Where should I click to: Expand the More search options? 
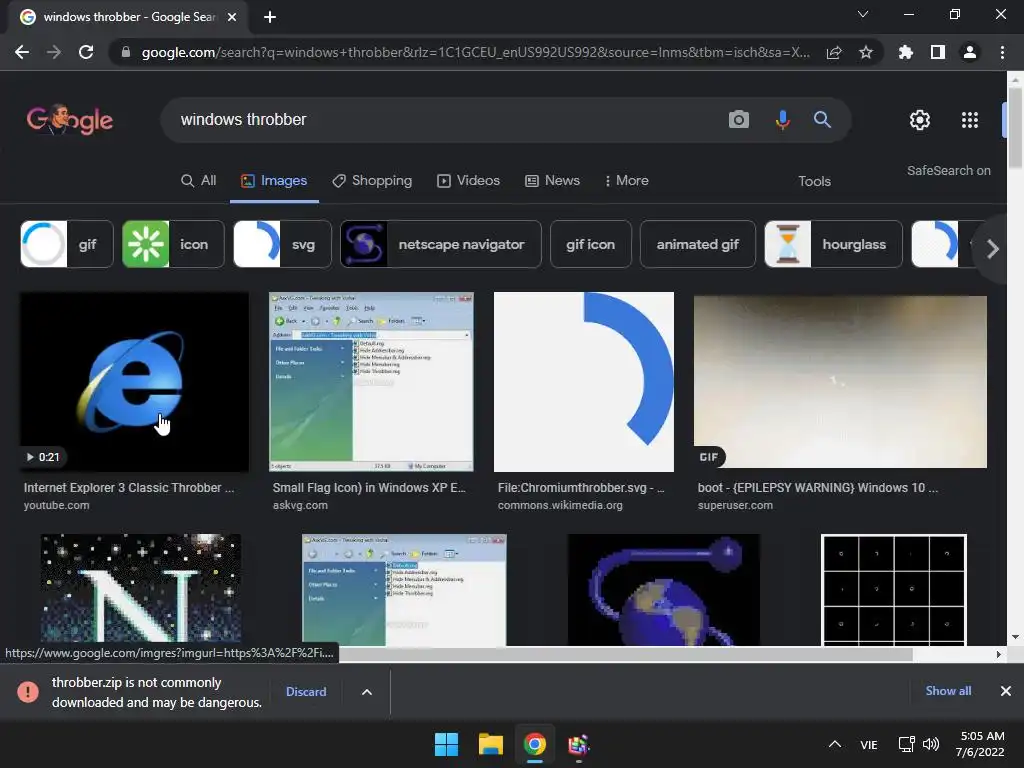tap(626, 181)
